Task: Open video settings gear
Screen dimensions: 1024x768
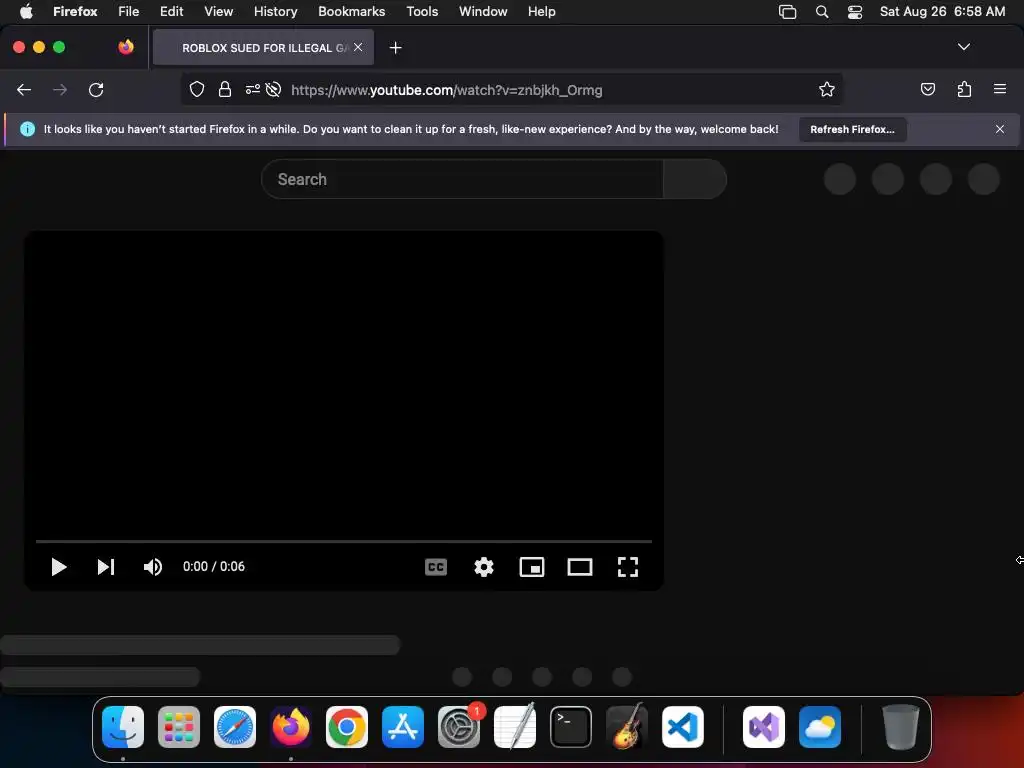Action: coord(484,567)
